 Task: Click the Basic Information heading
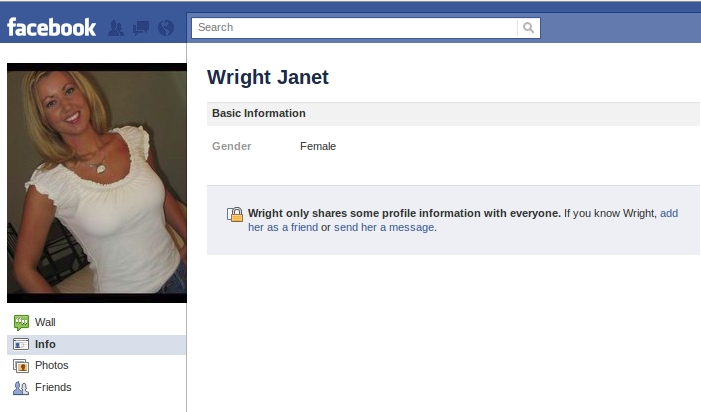[x=259, y=114]
